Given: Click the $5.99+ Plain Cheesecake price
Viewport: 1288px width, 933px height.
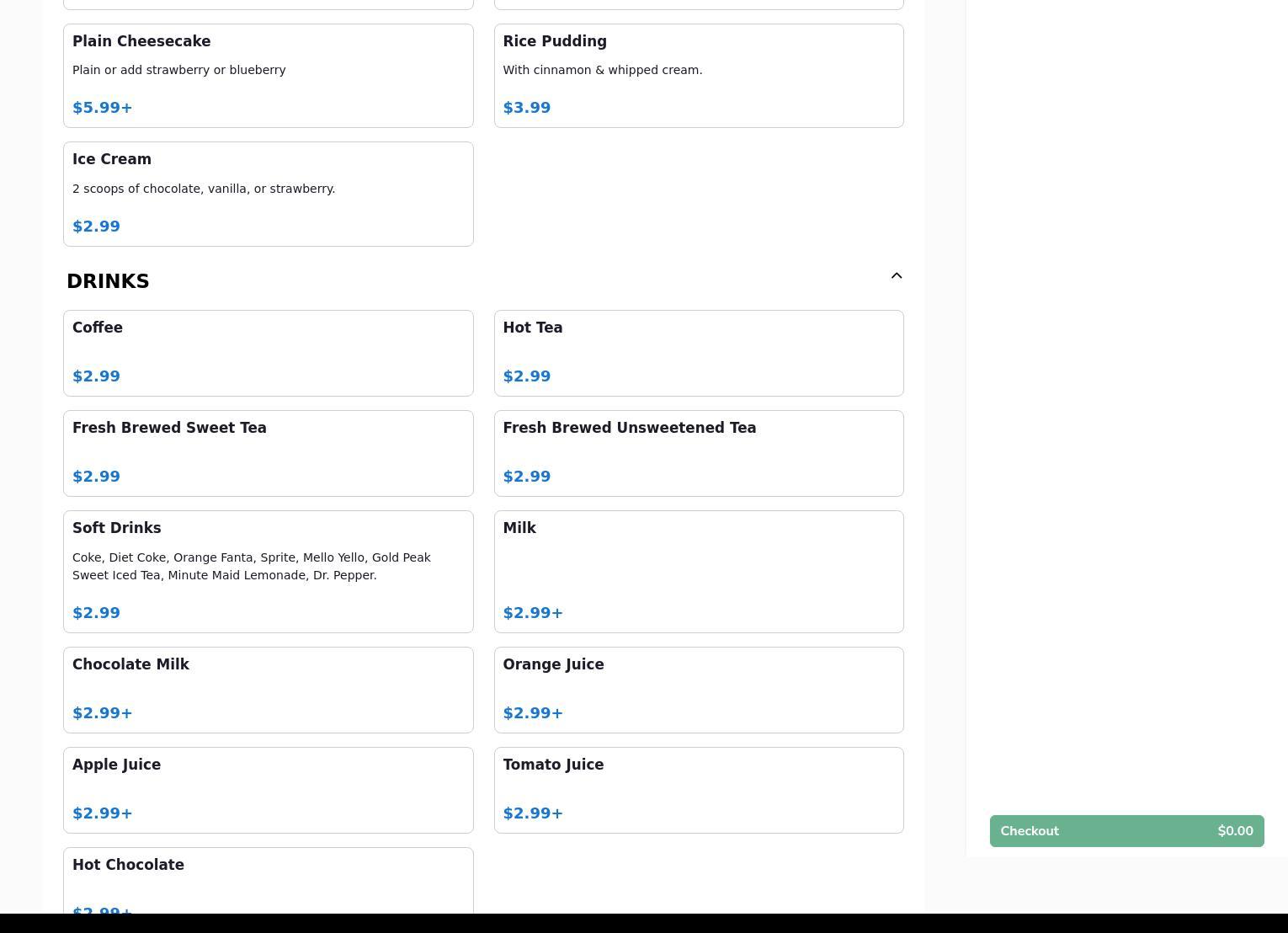Looking at the screenshot, I should coord(103,108).
